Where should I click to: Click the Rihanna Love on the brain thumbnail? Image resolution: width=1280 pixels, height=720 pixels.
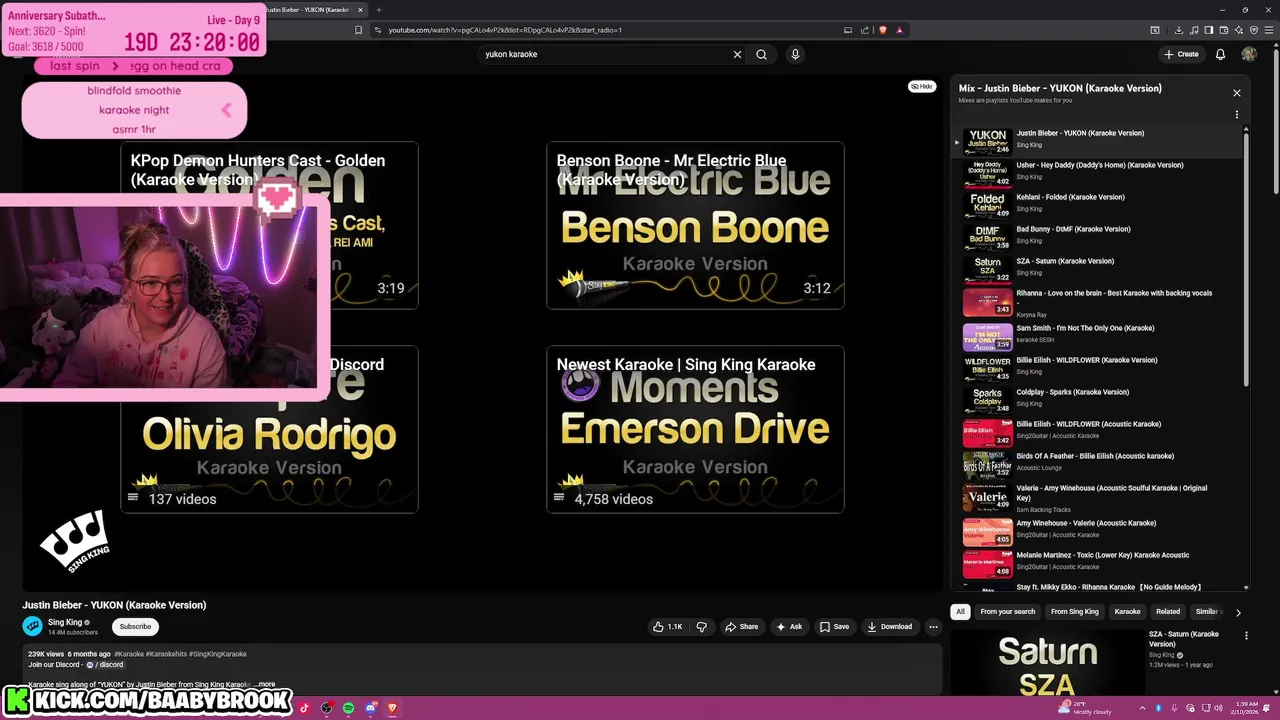point(987,301)
